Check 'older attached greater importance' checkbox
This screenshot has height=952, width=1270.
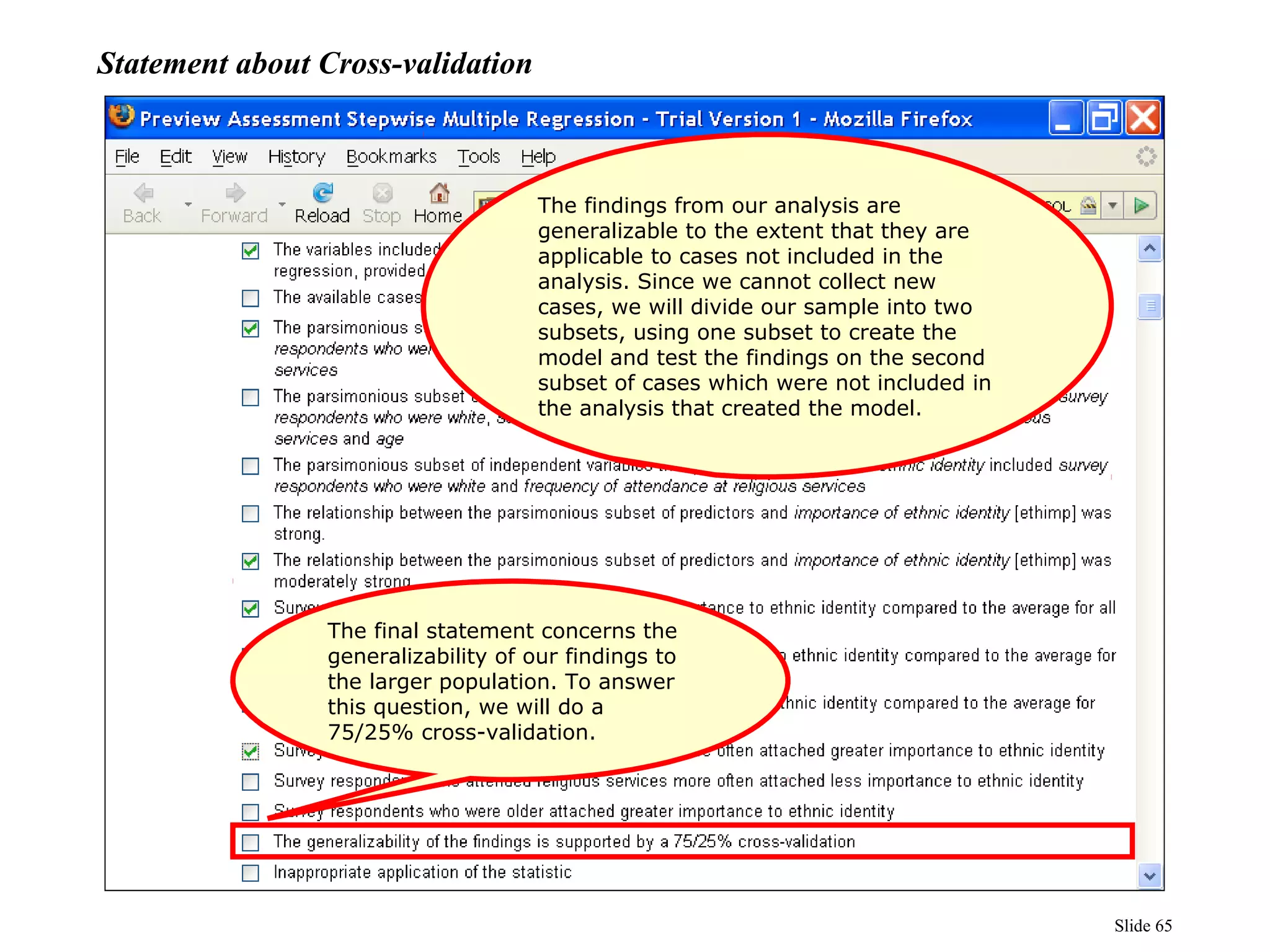pos(251,812)
